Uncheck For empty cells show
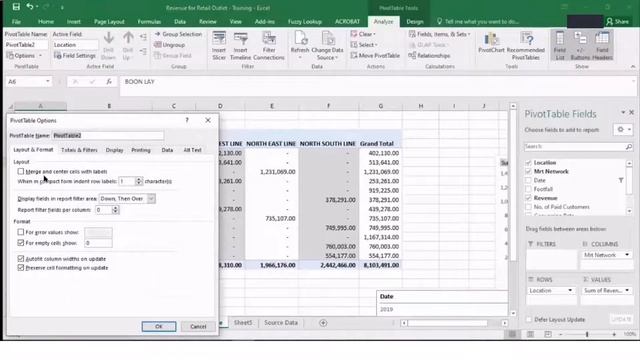 [x=21, y=243]
